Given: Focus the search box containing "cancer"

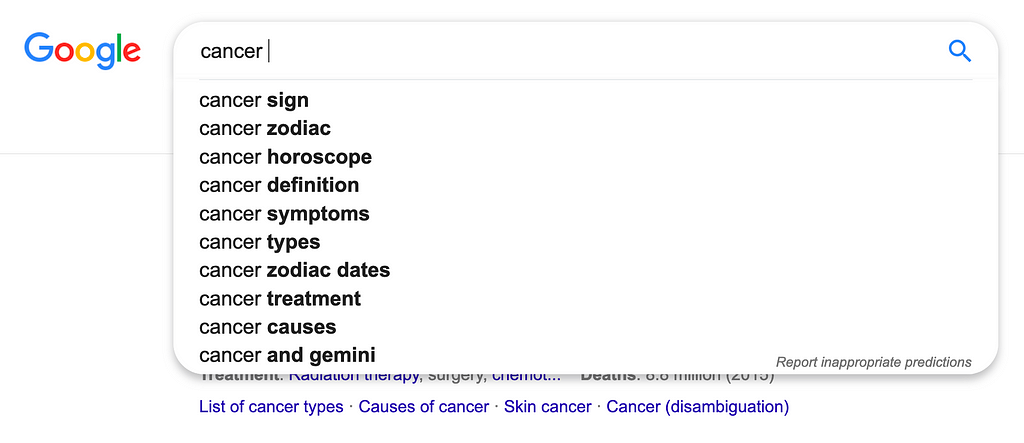Looking at the screenshot, I should pos(560,51).
